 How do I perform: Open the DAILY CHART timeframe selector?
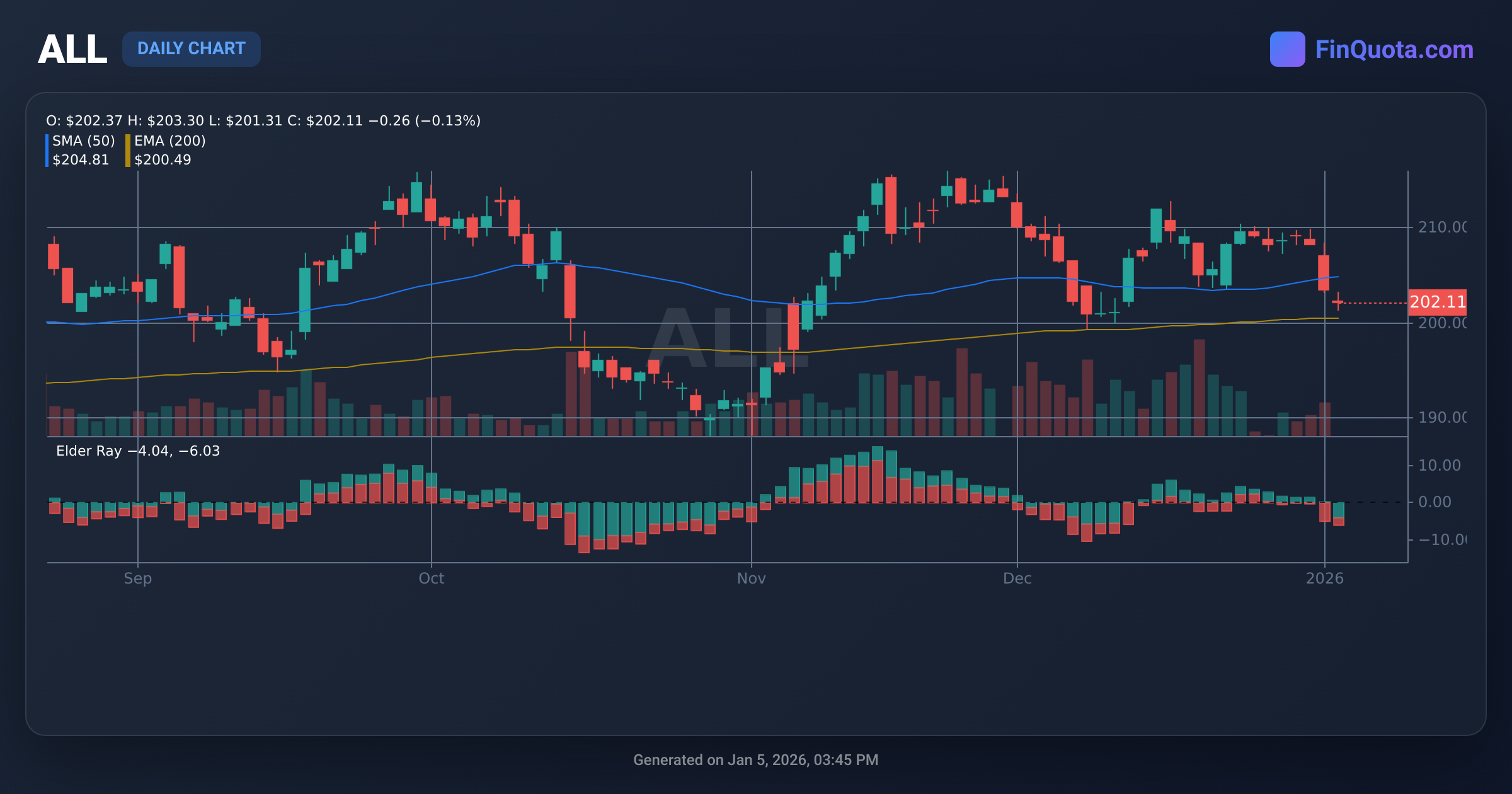[192, 49]
